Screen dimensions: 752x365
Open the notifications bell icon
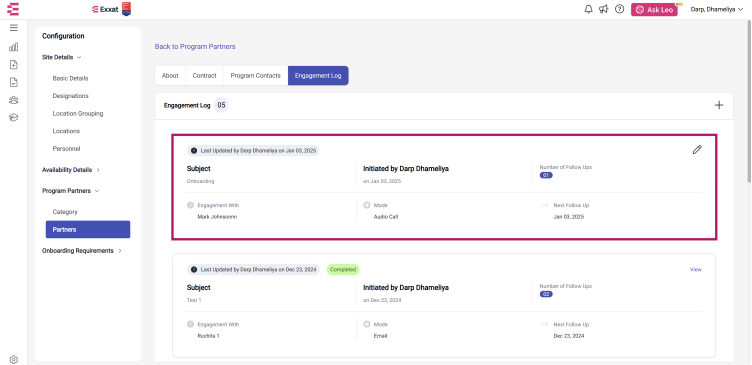(588, 9)
